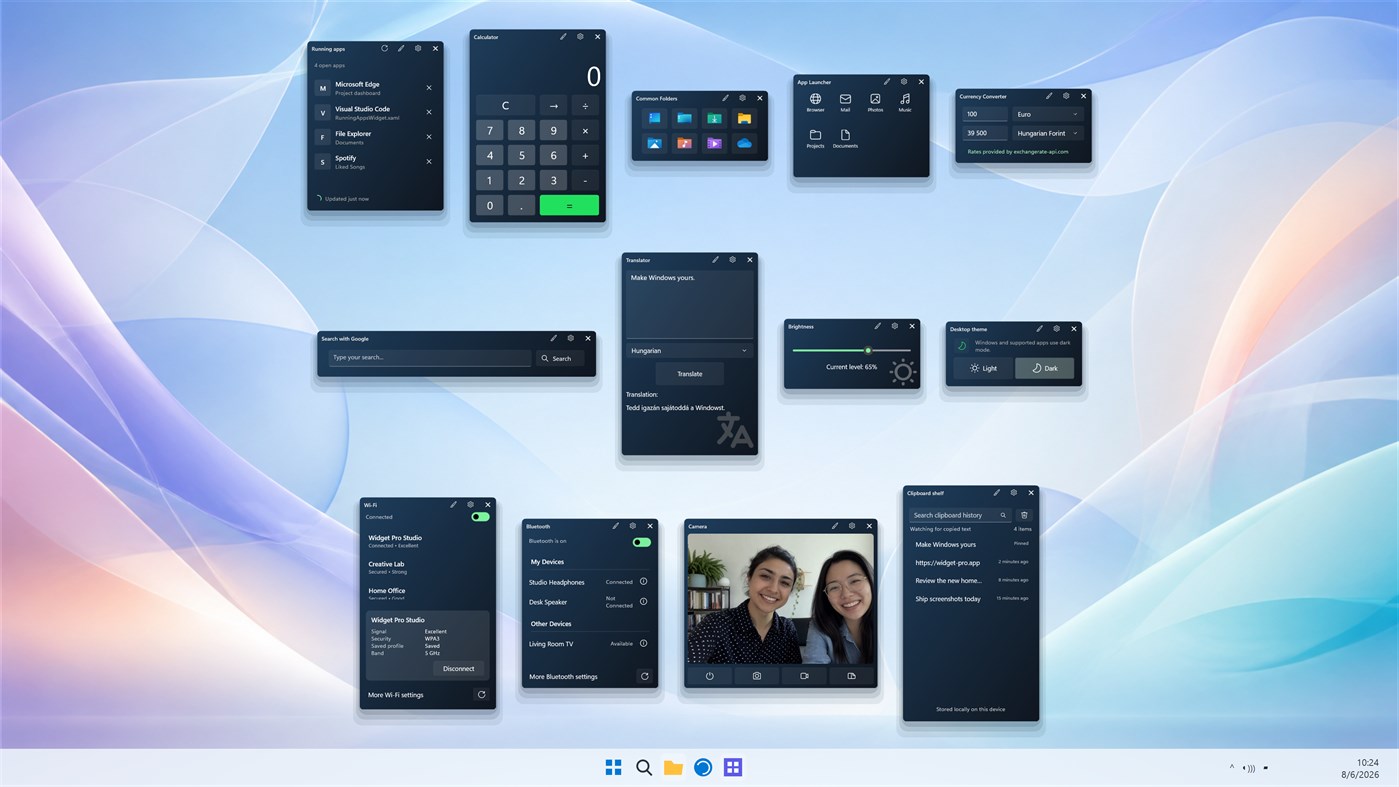
Task: Open the Hungarian language dropdown in Translator
Action: (689, 351)
